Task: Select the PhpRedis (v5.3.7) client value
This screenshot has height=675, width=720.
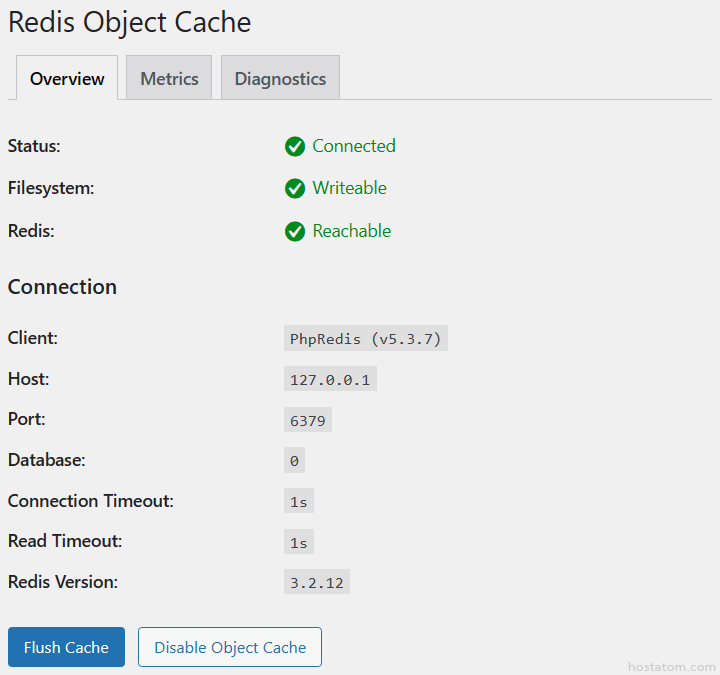Action: pyautogui.click(x=365, y=339)
